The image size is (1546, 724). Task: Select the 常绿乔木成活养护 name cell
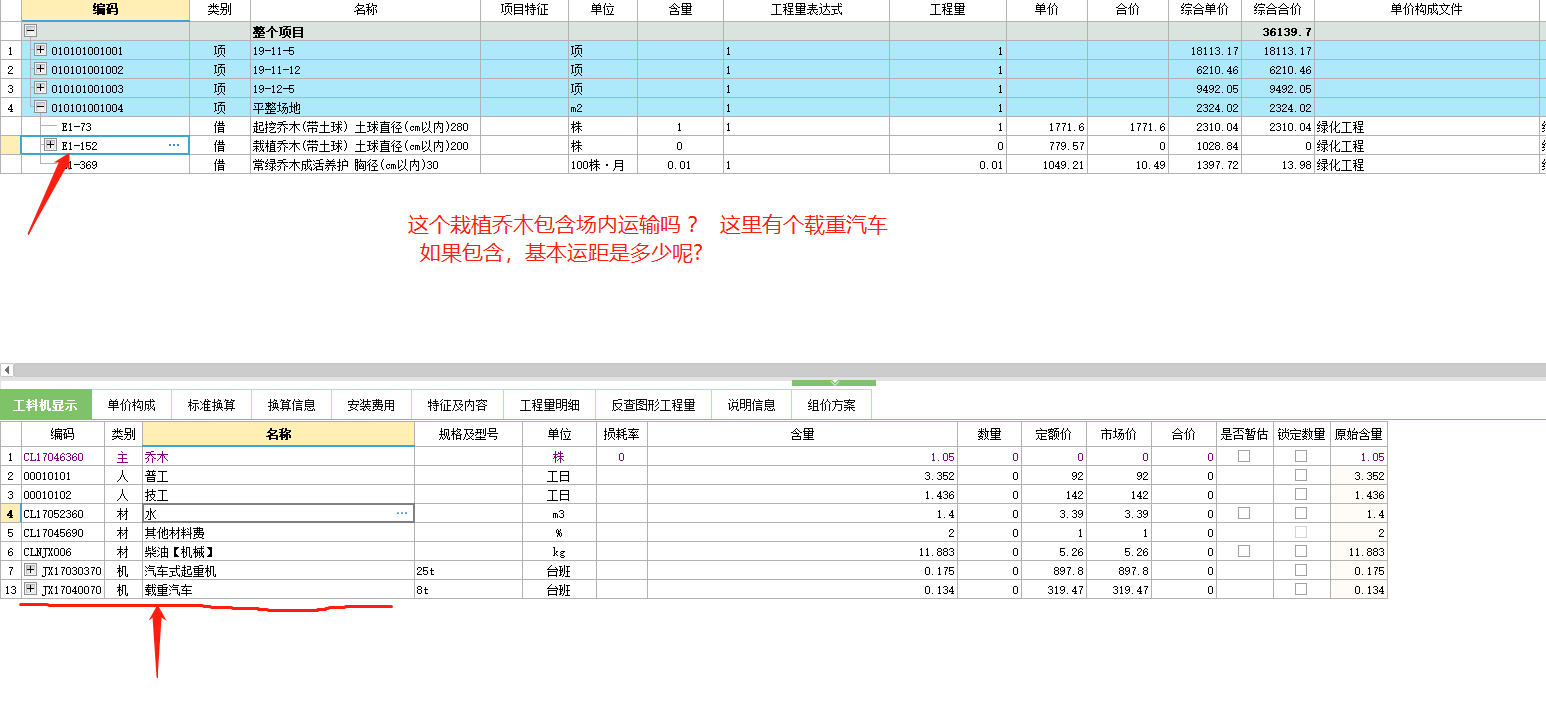(365, 165)
